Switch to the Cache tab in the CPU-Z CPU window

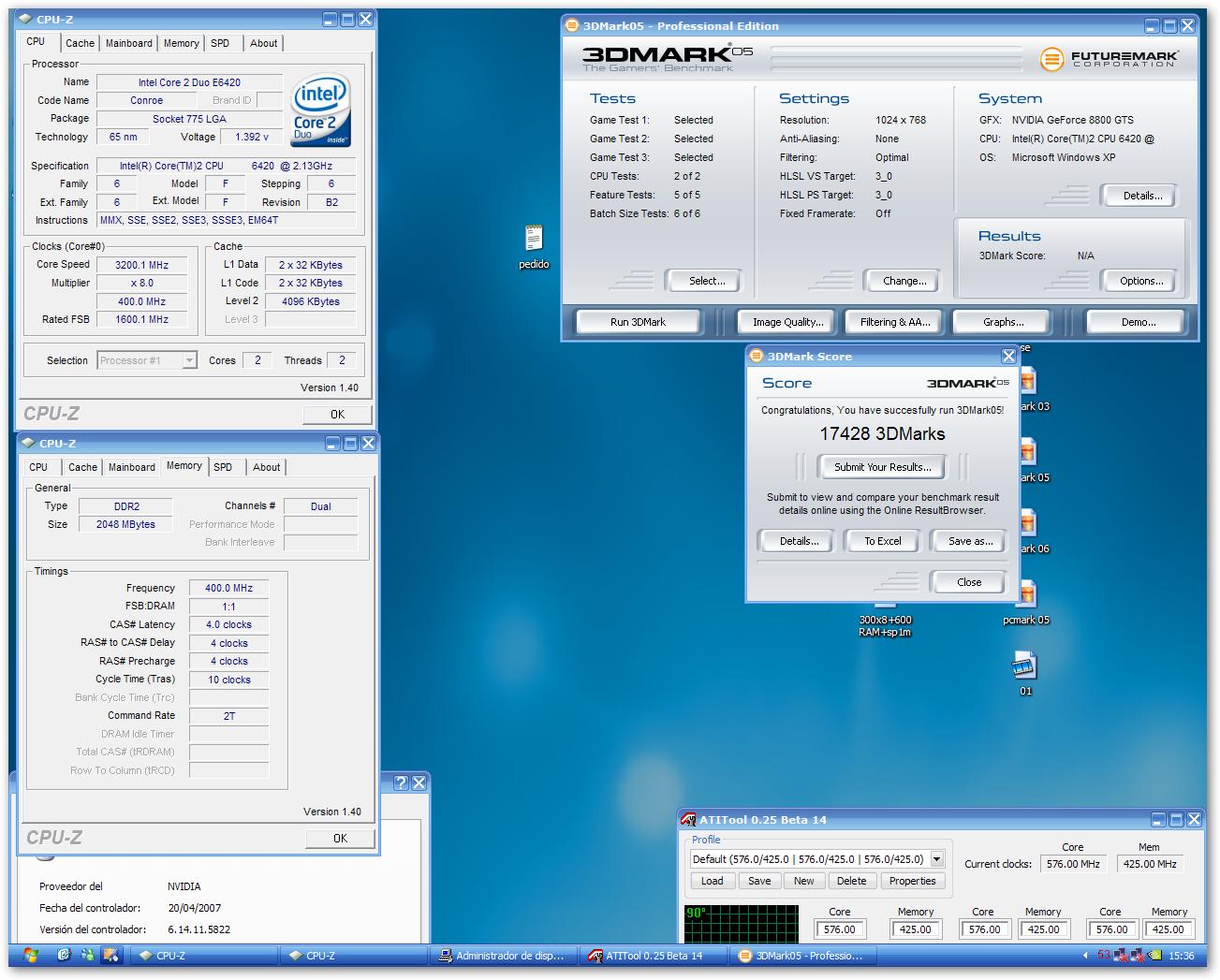tap(80, 43)
